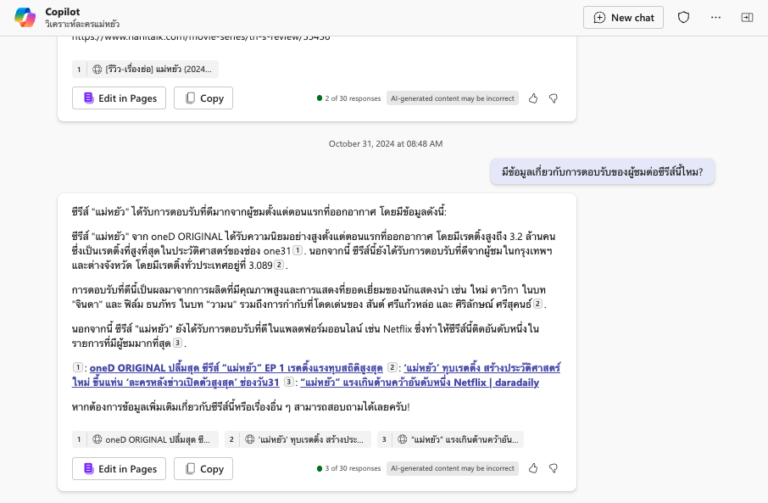Screen dimensions: 768x503
Task: Click the 'Copilot' title text
Action: (62, 12)
